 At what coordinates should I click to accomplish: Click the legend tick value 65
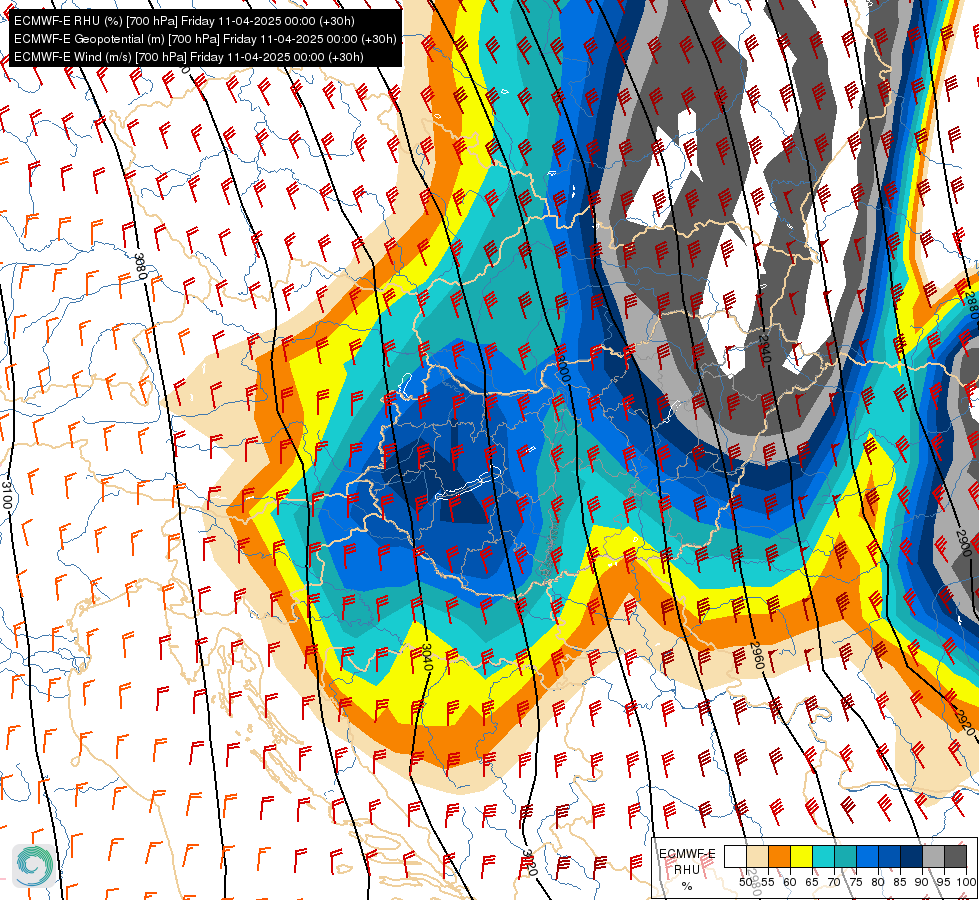coord(812,882)
